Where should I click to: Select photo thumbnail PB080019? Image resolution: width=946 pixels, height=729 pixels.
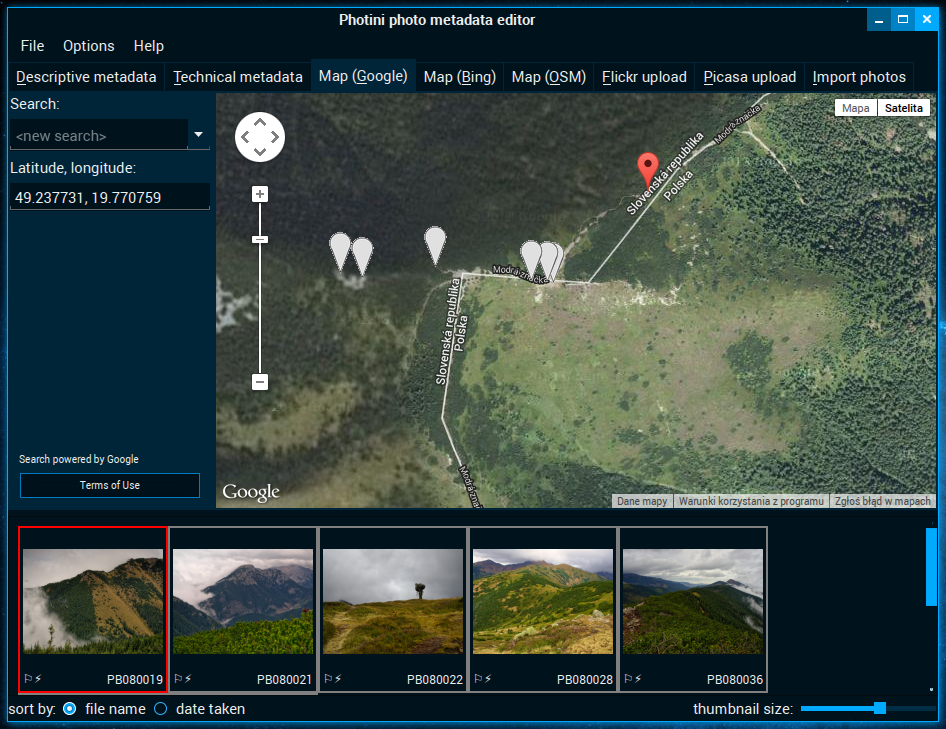coord(93,609)
